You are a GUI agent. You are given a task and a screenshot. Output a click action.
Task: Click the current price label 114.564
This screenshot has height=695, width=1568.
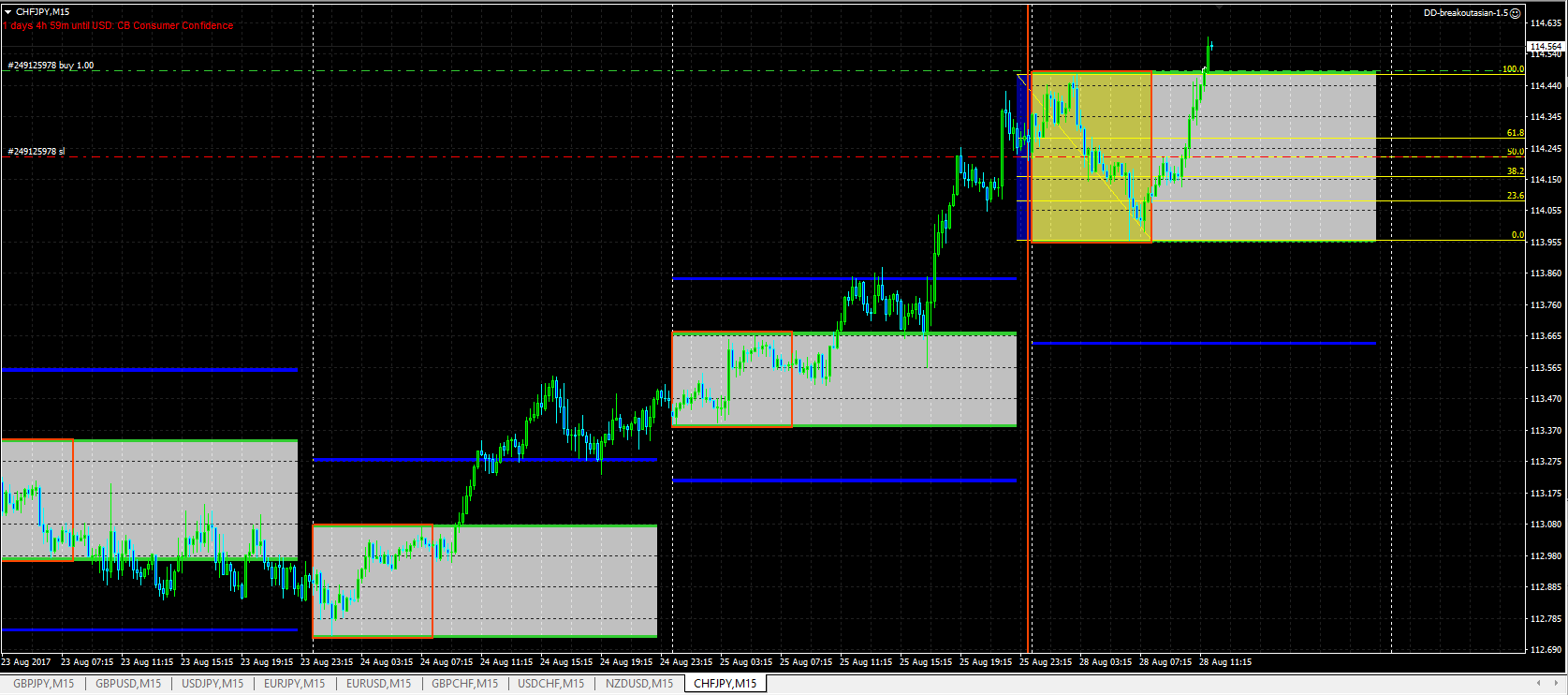pos(1545,46)
